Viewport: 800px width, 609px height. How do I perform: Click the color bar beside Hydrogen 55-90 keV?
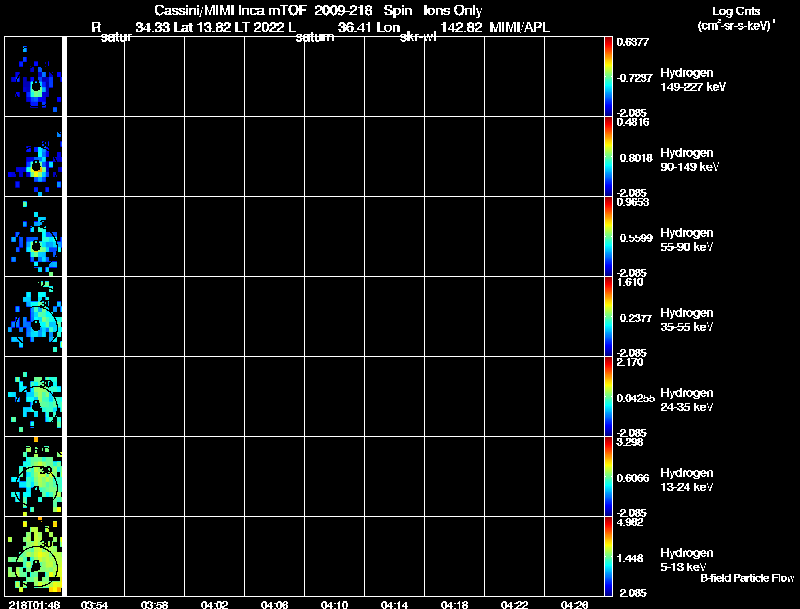(x=608, y=237)
